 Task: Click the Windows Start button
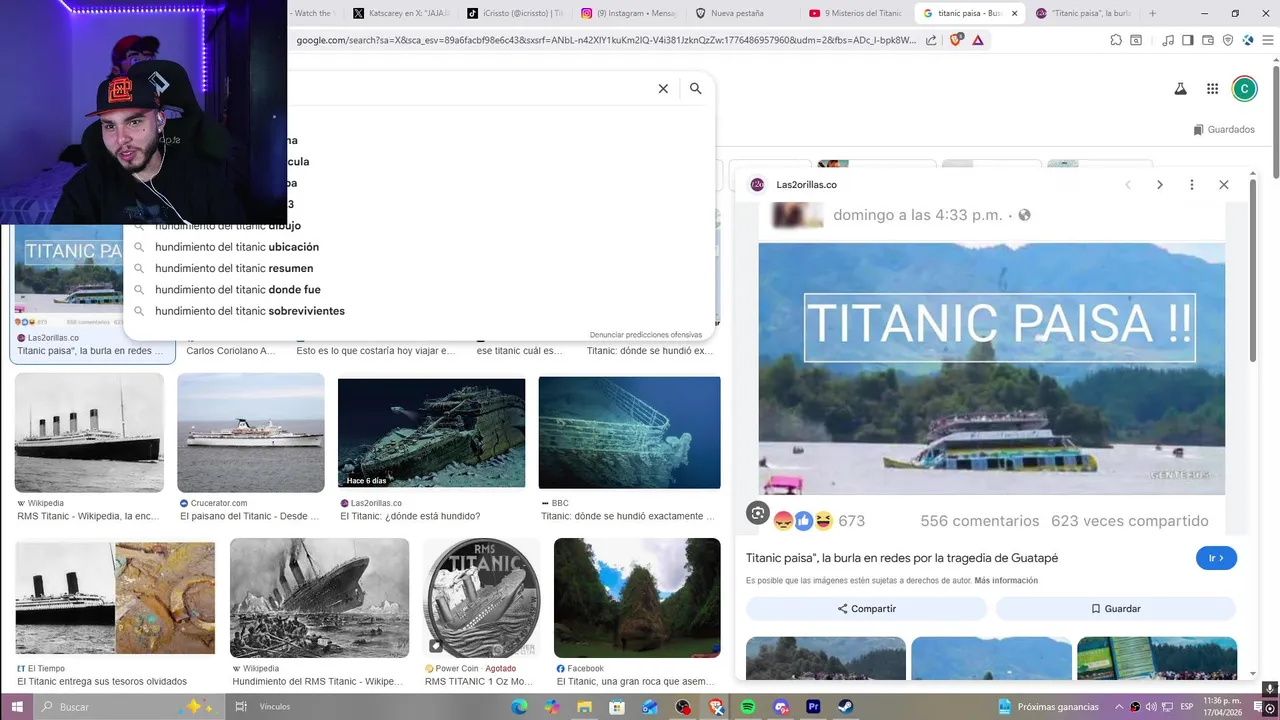pyautogui.click(x=16, y=707)
